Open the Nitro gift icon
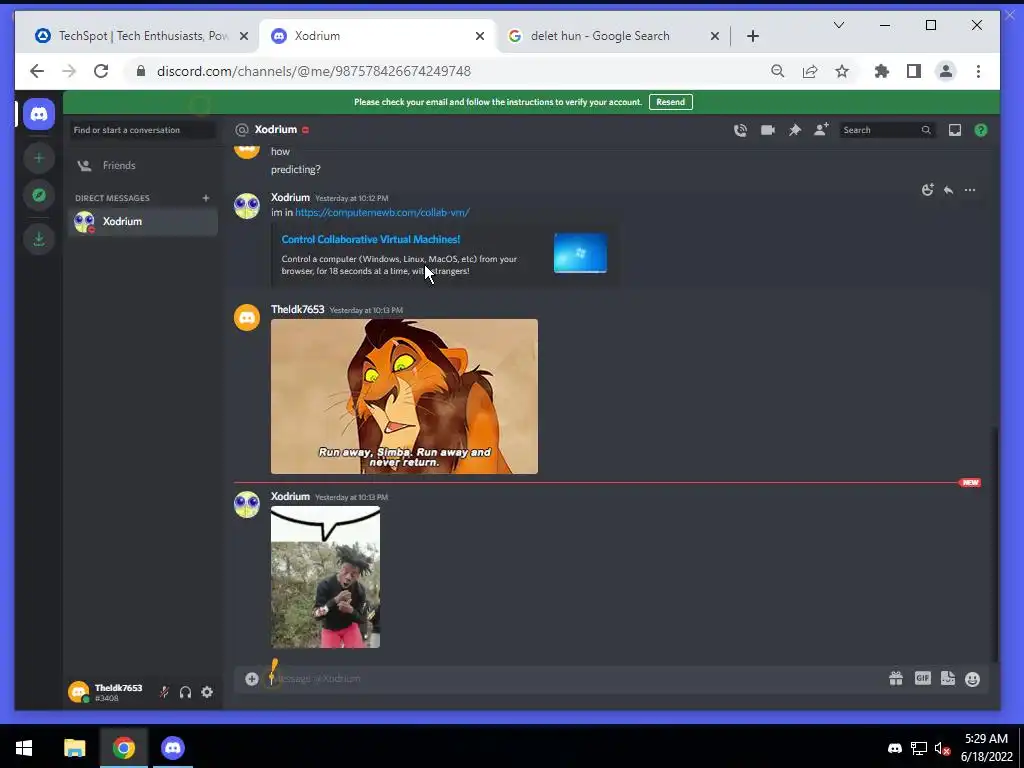 [895, 679]
